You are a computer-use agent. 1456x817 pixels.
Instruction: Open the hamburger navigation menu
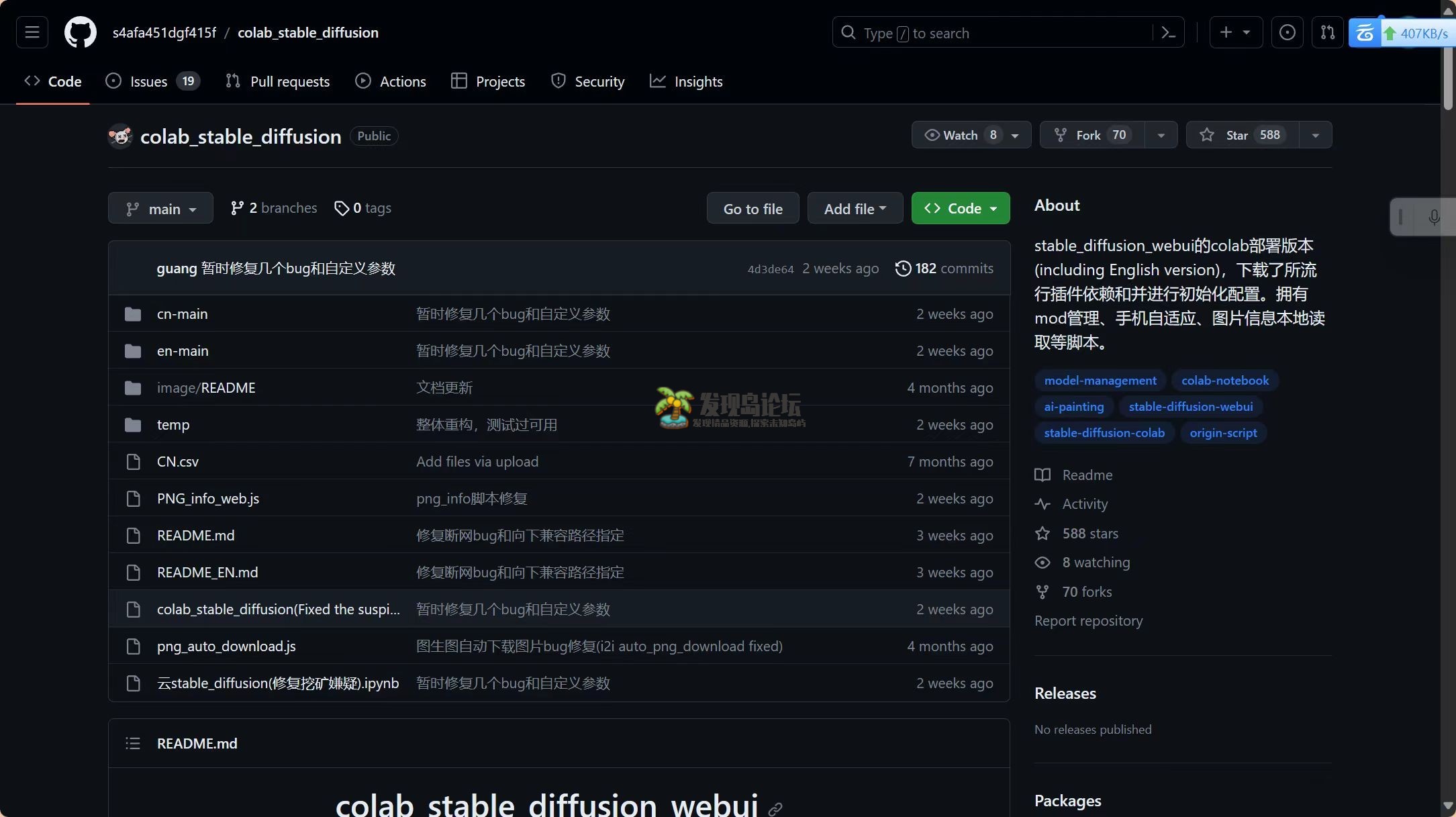coord(32,32)
